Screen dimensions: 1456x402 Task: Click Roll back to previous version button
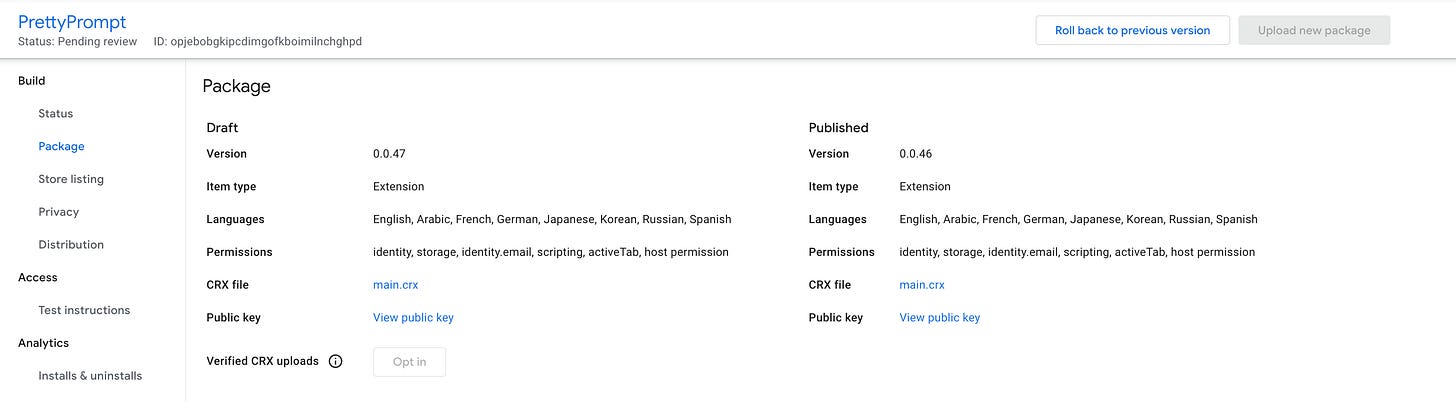click(x=1132, y=30)
